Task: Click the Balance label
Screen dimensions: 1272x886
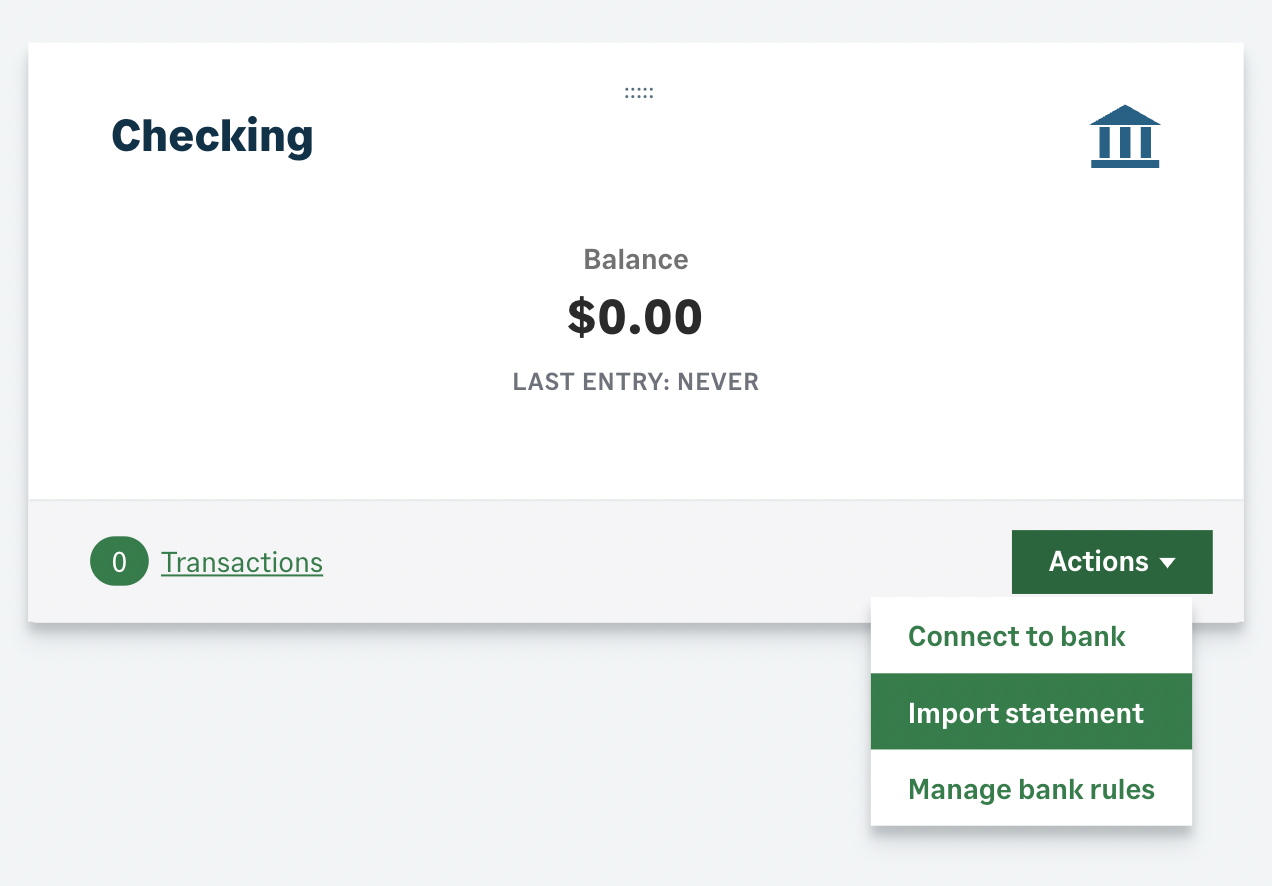Action: click(x=636, y=259)
